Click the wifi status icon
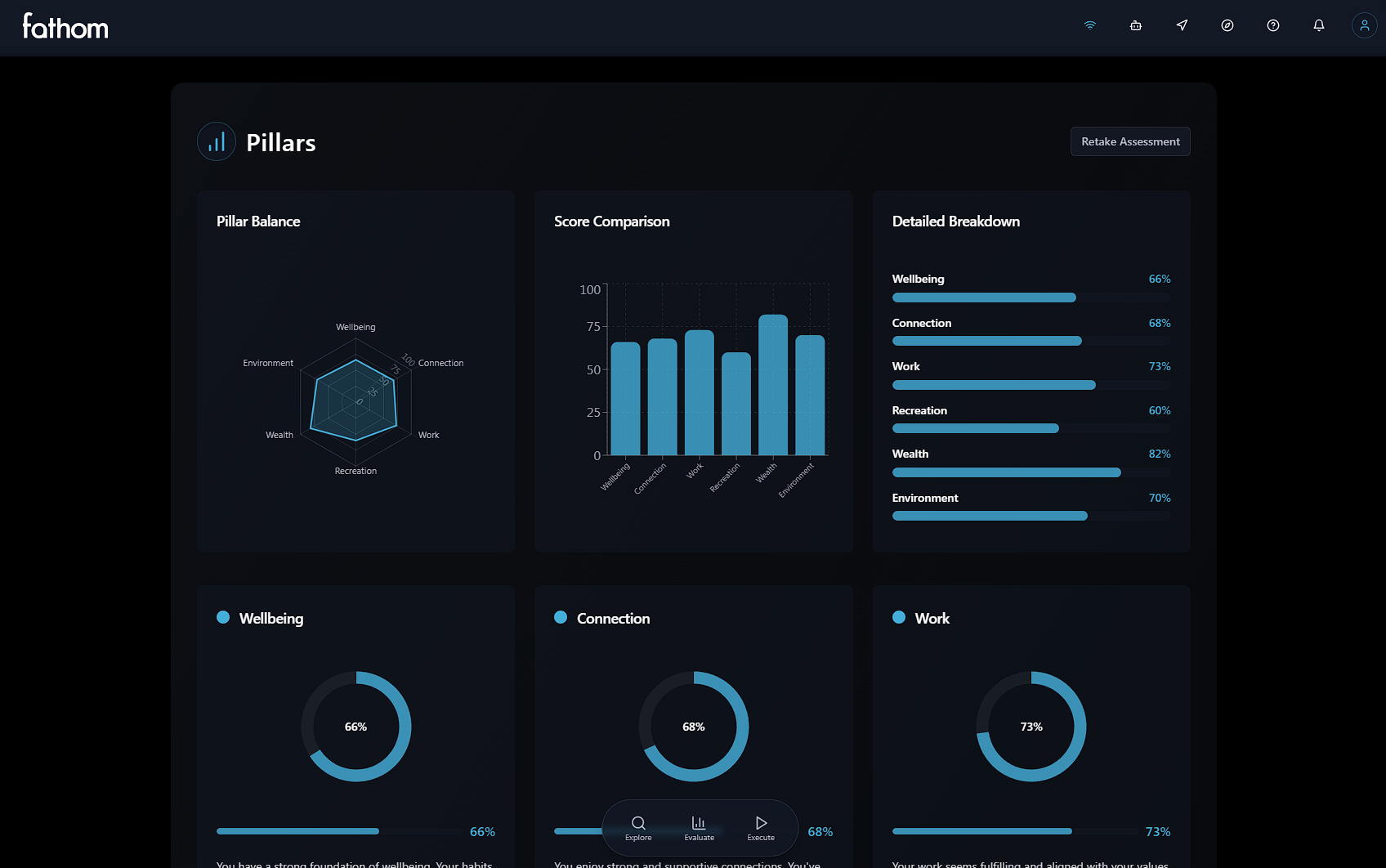This screenshot has height=868, width=1386. coord(1089,25)
